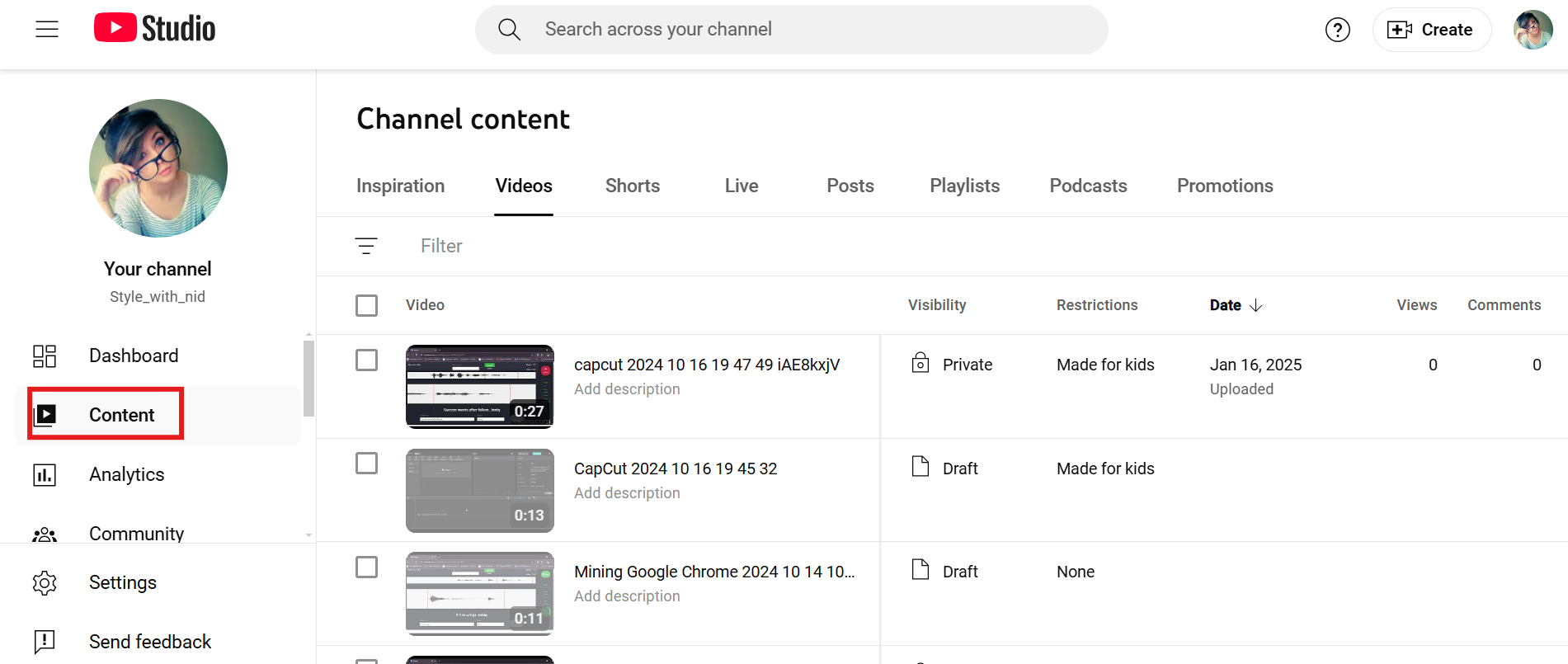
Task: Open the Mining Google Chrome video thumbnail
Action: pos(479,593)
